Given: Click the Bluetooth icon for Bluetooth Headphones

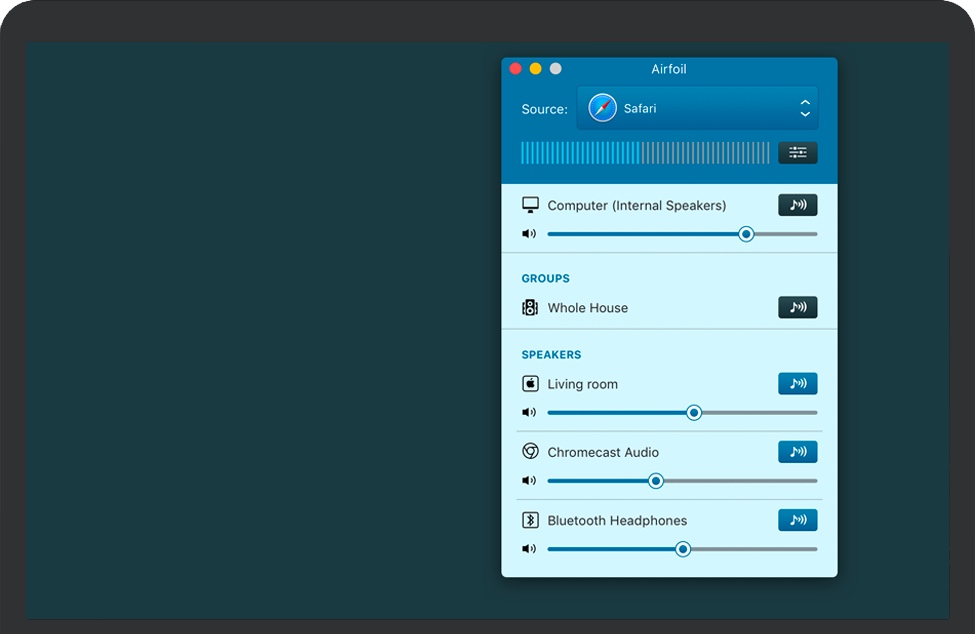Looking at the screenshot, I should pyautogui.click(x=529, y=519).
